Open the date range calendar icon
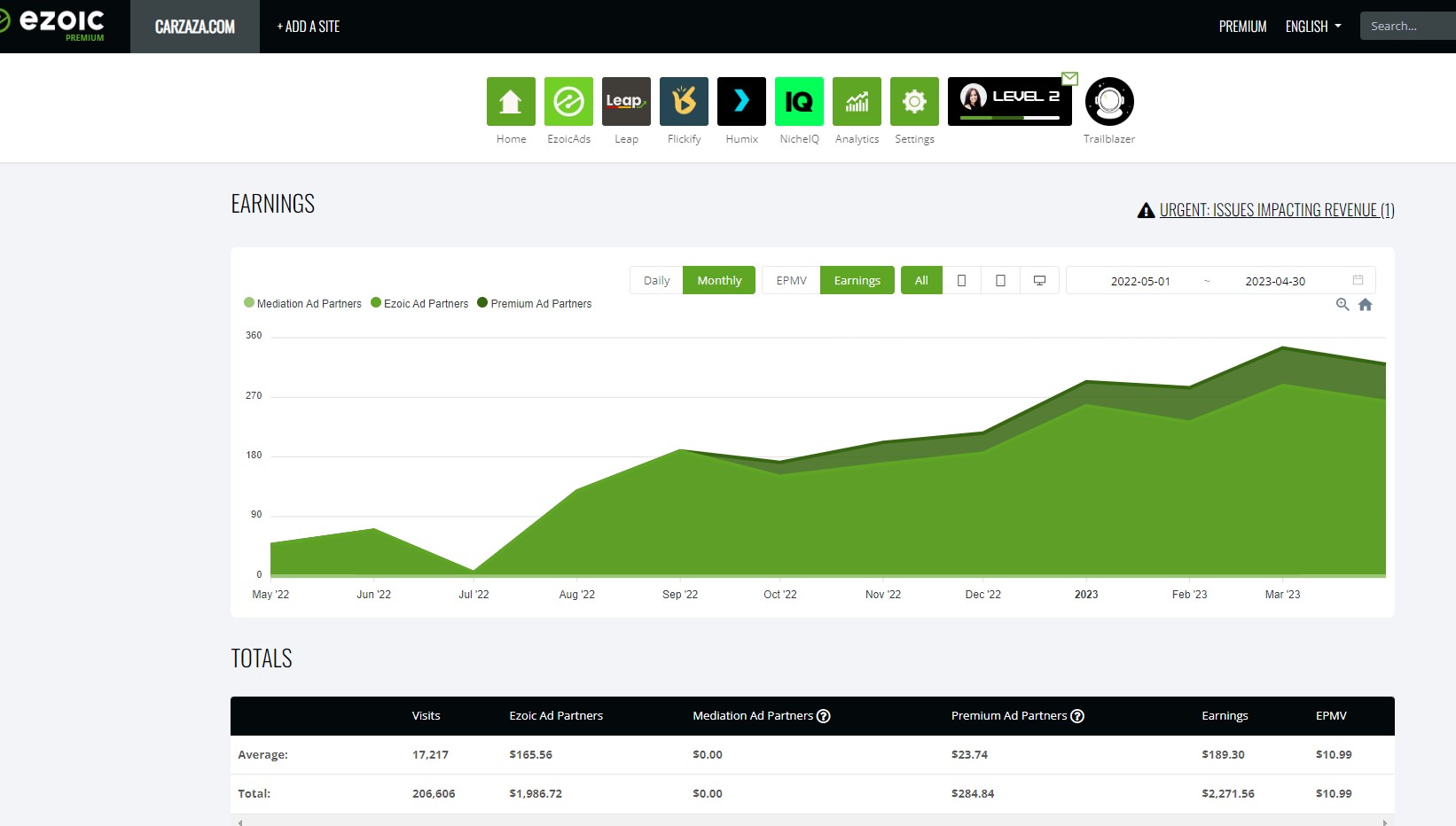The width and height of the screenshot is (1456, 826). tap(1358, 280)
